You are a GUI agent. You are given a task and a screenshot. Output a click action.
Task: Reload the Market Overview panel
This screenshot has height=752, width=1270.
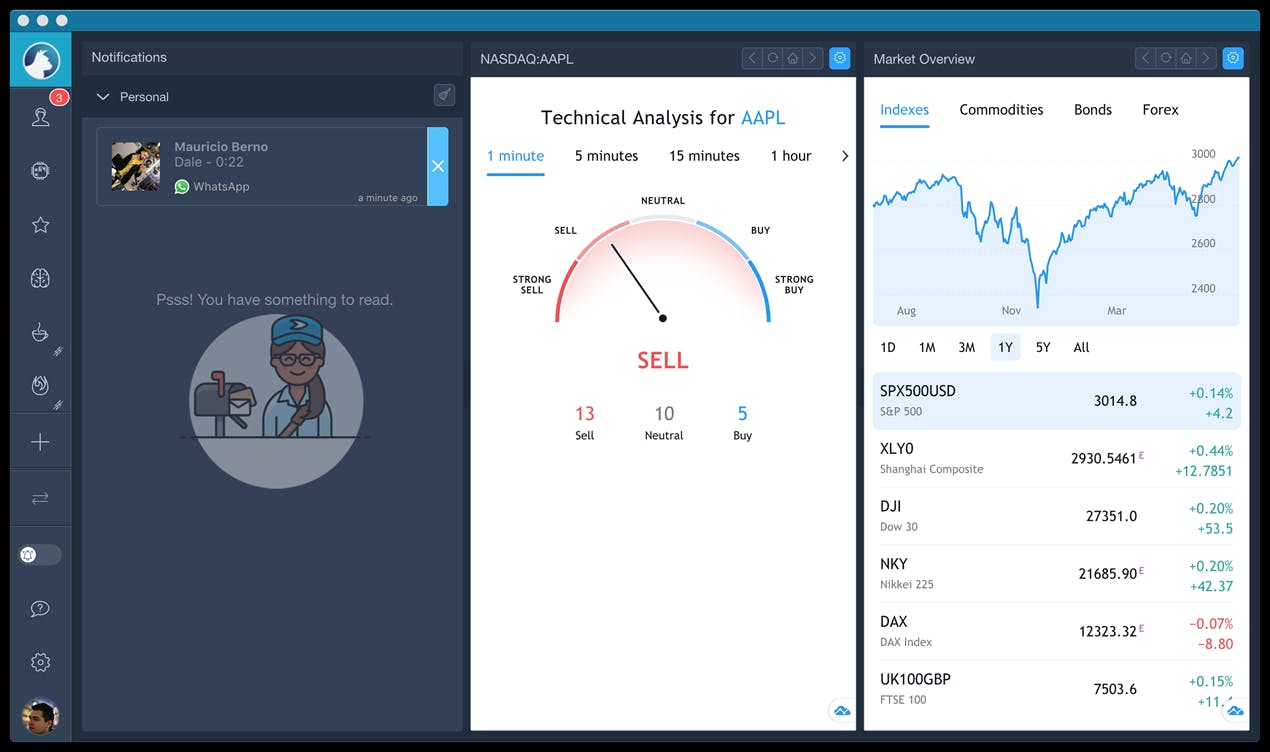click(1166, 58)
